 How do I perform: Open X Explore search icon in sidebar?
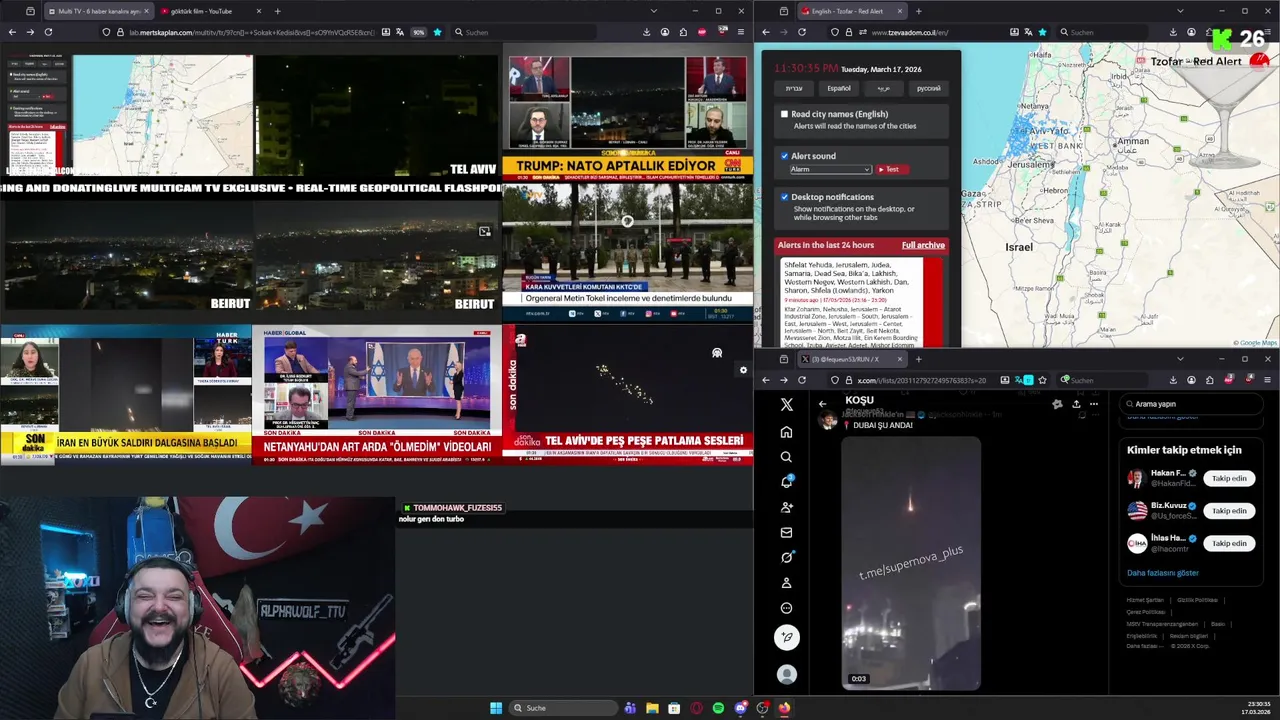click(786, 457)
